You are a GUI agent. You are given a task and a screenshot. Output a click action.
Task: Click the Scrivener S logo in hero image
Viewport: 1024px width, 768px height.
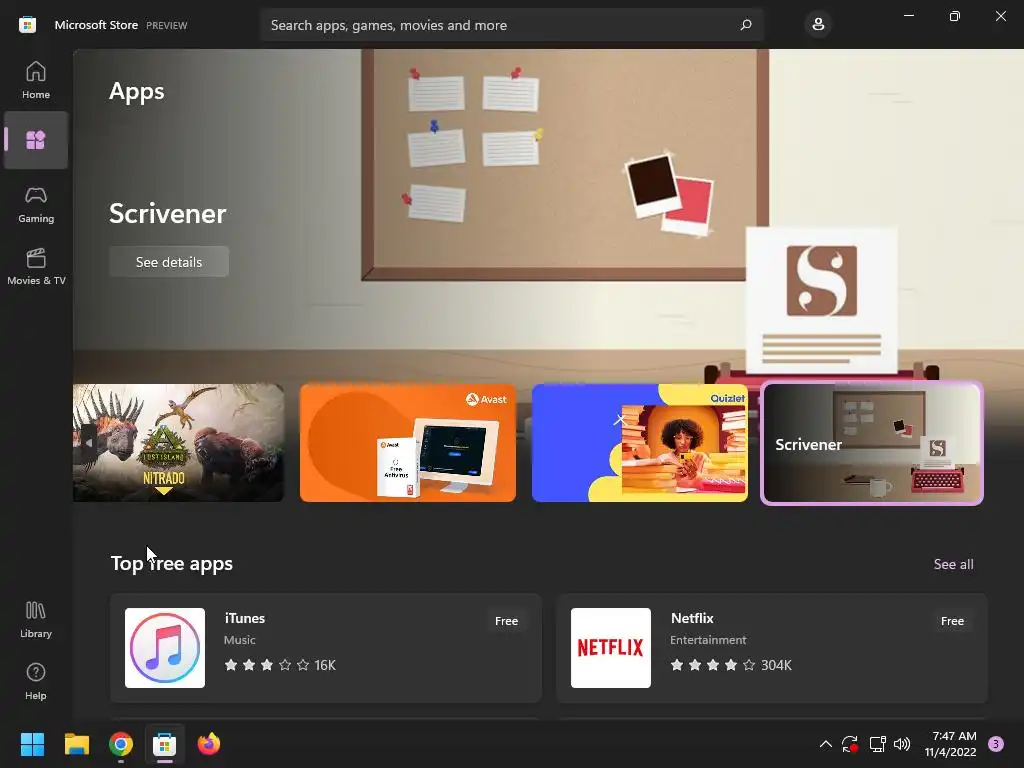(822, 281)
